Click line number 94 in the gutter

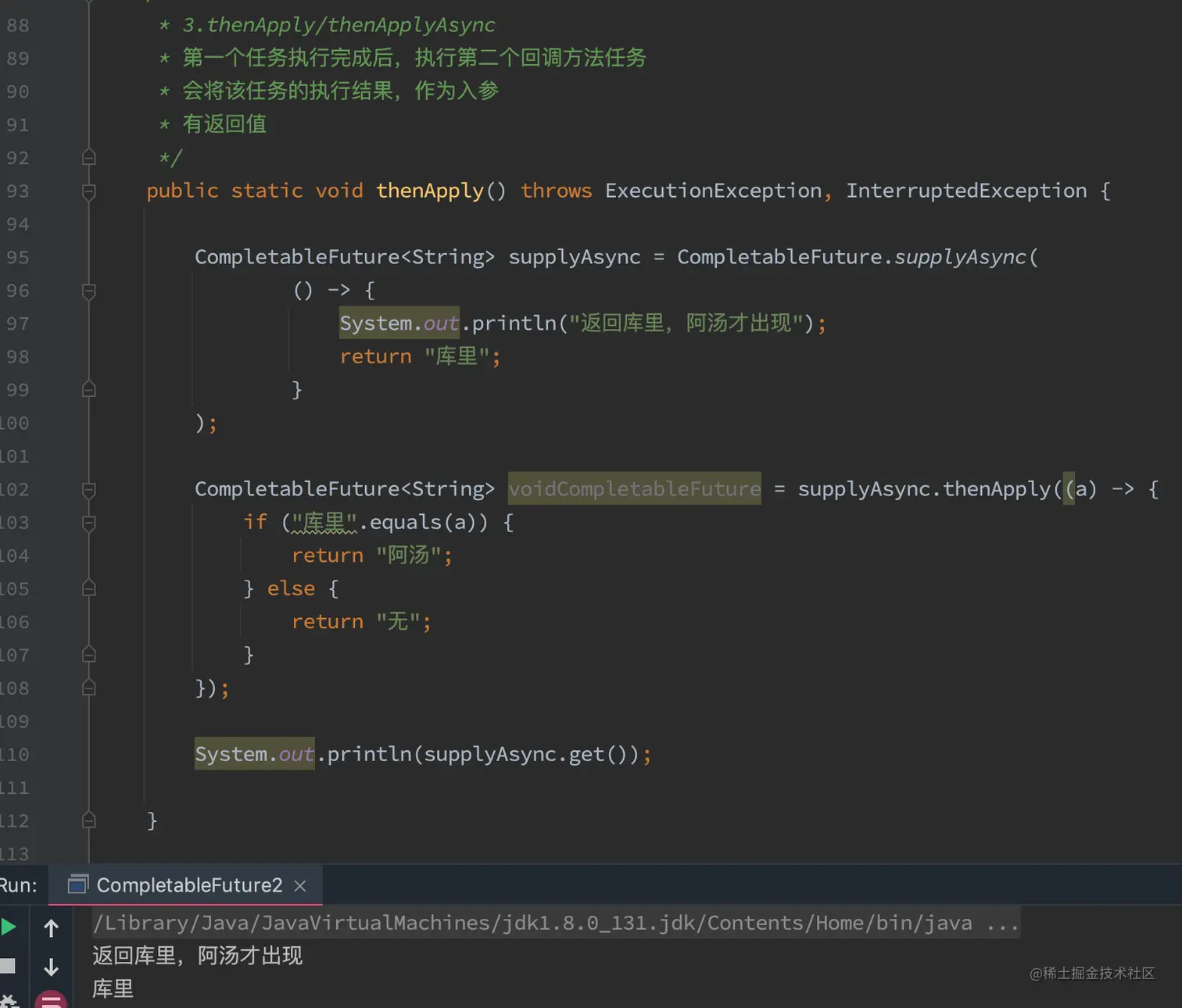[x=17, y=224]
